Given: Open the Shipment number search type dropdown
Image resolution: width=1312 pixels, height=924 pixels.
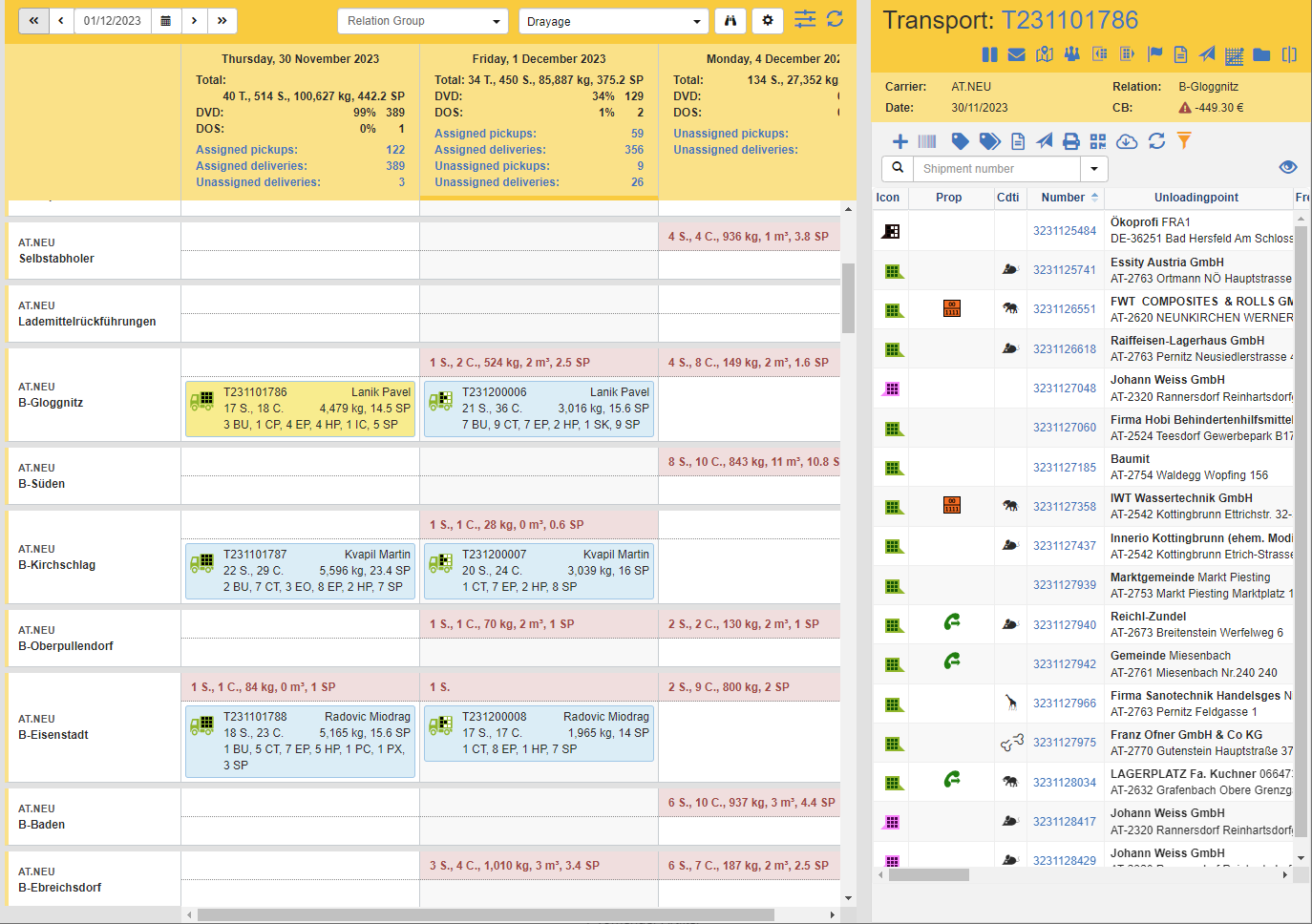Looking at the screenshot, I should [1094, 169].
